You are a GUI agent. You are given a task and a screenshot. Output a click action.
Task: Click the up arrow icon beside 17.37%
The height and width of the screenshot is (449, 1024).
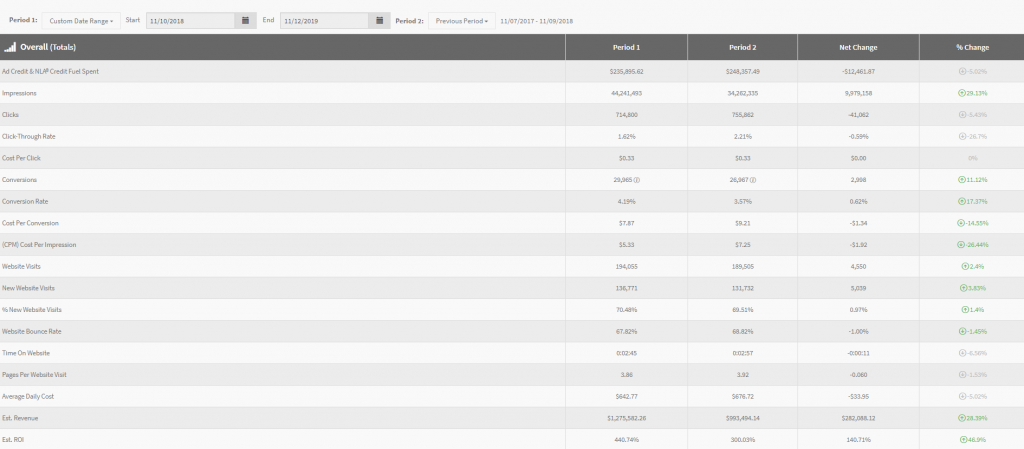961,201
